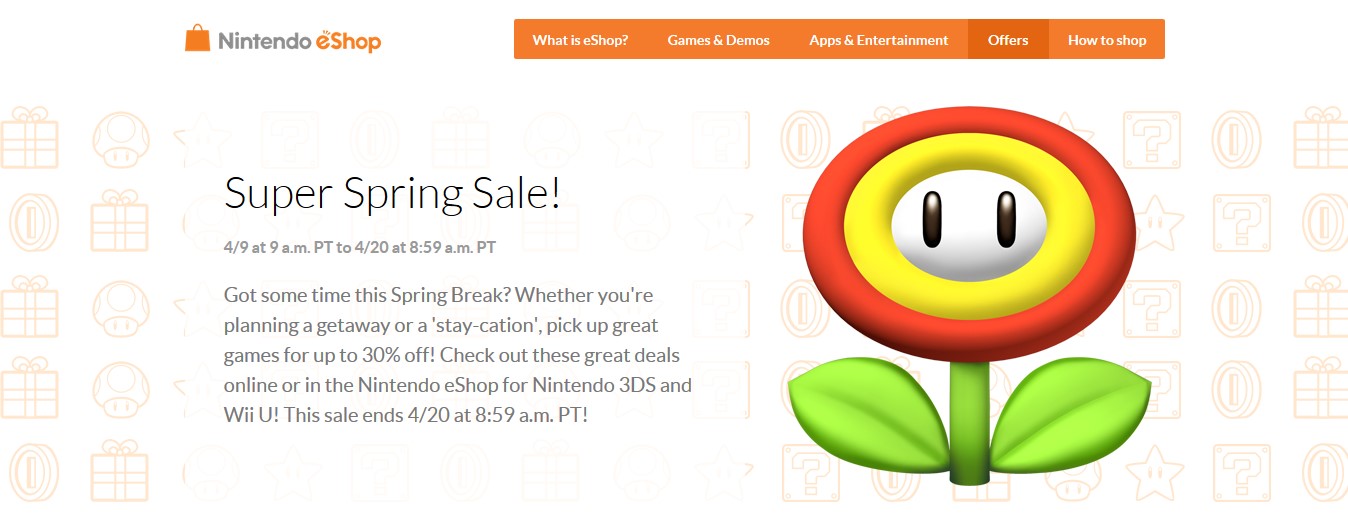Go to Games & Demos

(718, 40)
